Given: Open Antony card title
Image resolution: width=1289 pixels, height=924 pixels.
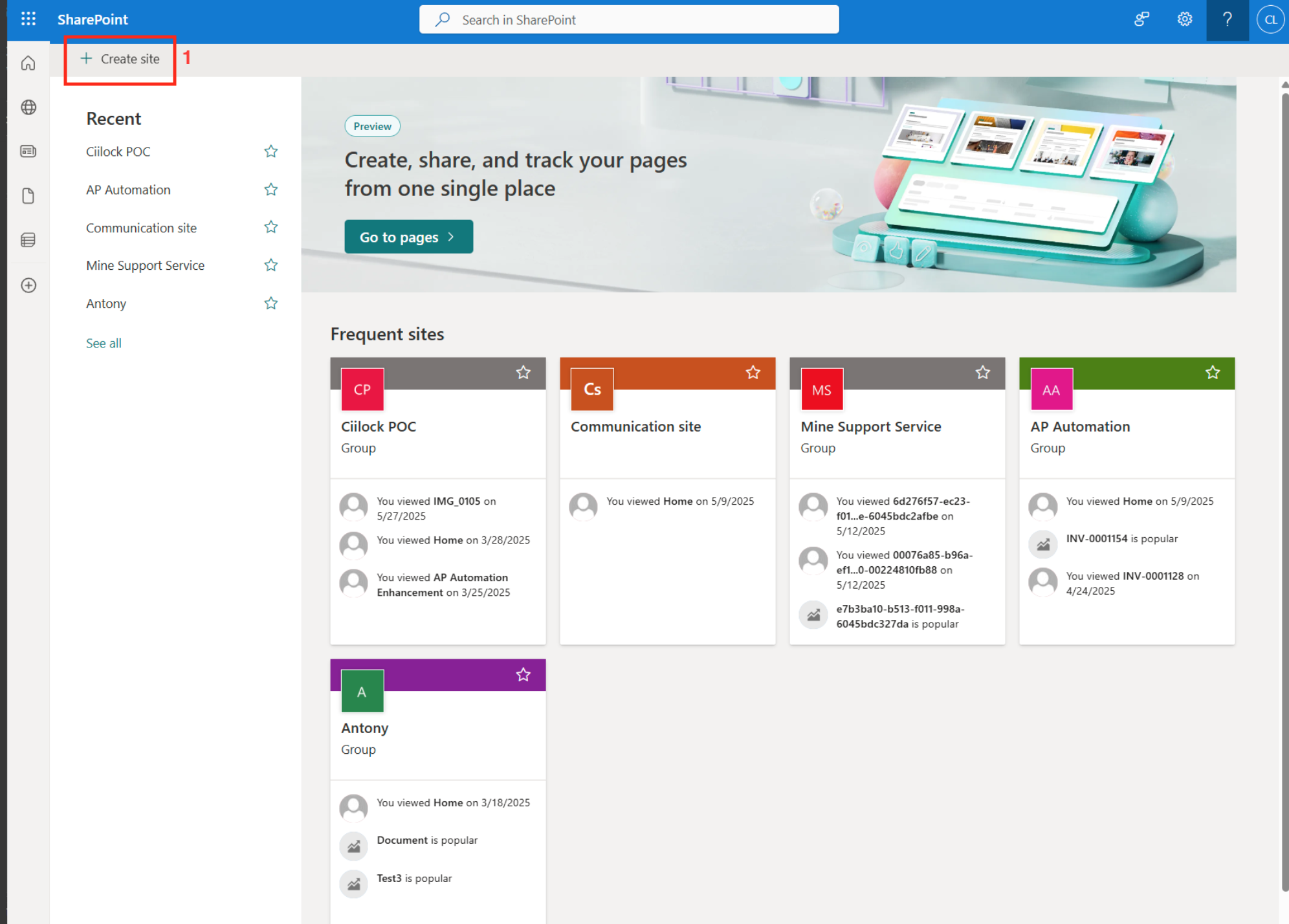Looking at the screenshot, I should [x=365, y=728].
